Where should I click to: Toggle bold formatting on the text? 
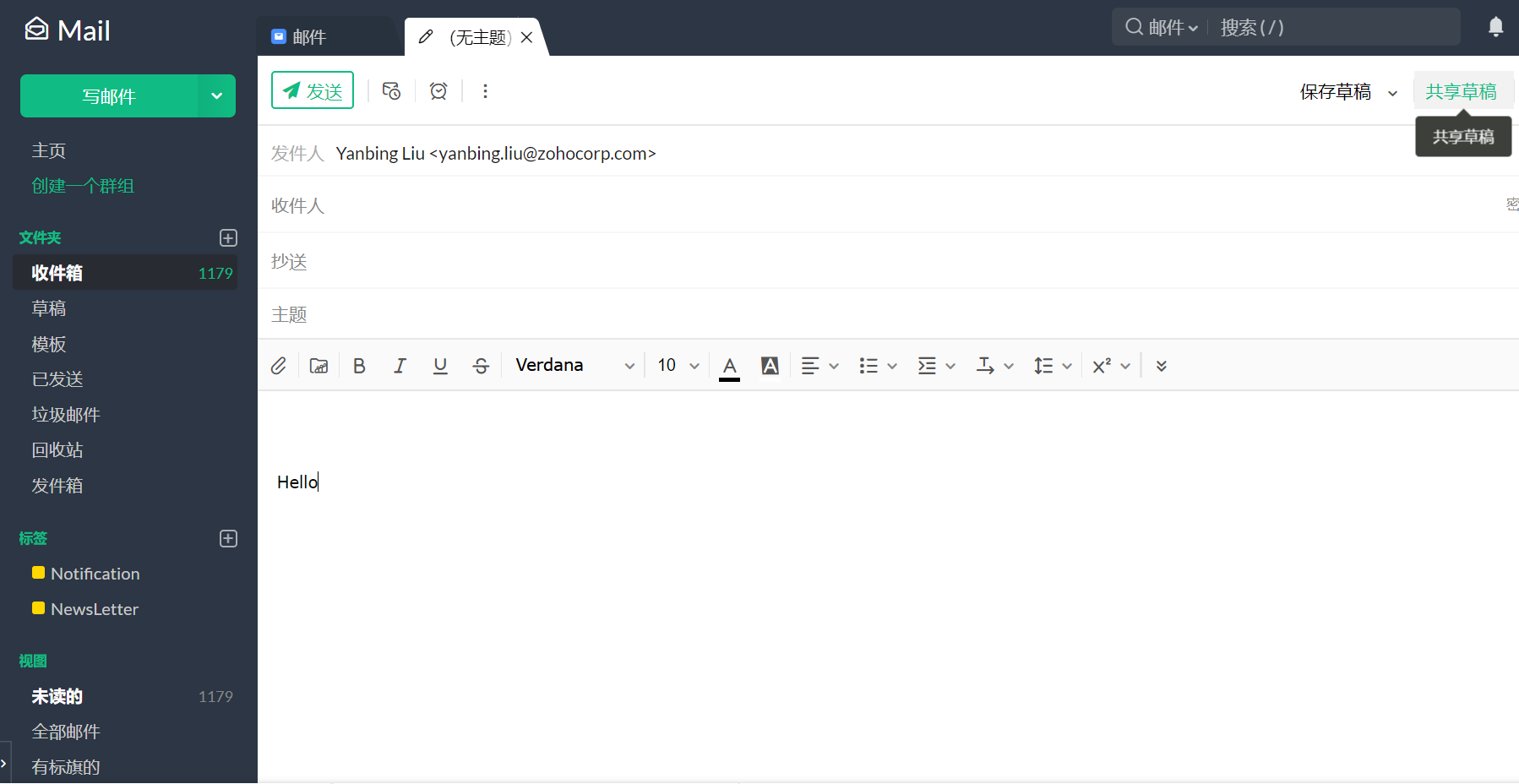point(358,365)
